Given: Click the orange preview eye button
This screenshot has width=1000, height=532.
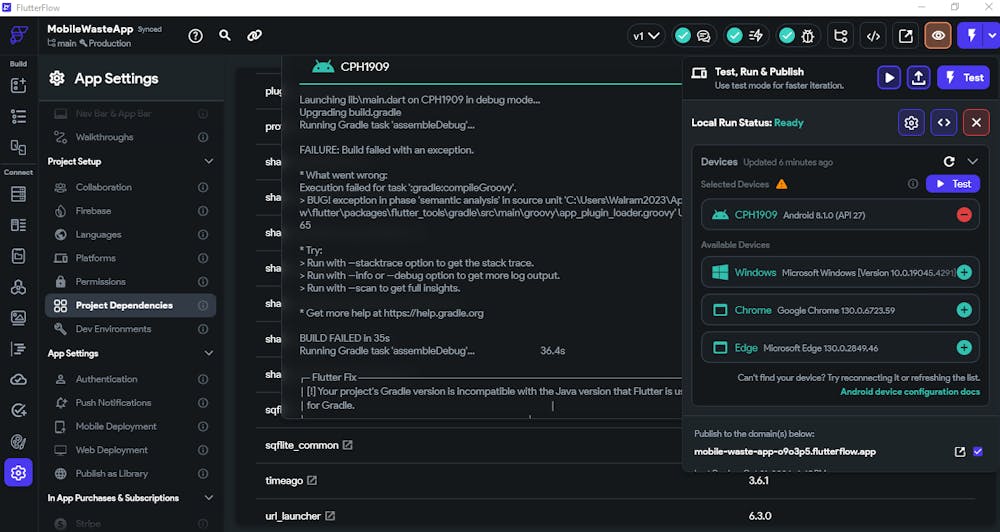Looking at the screenshot, I should click(938, 36).
